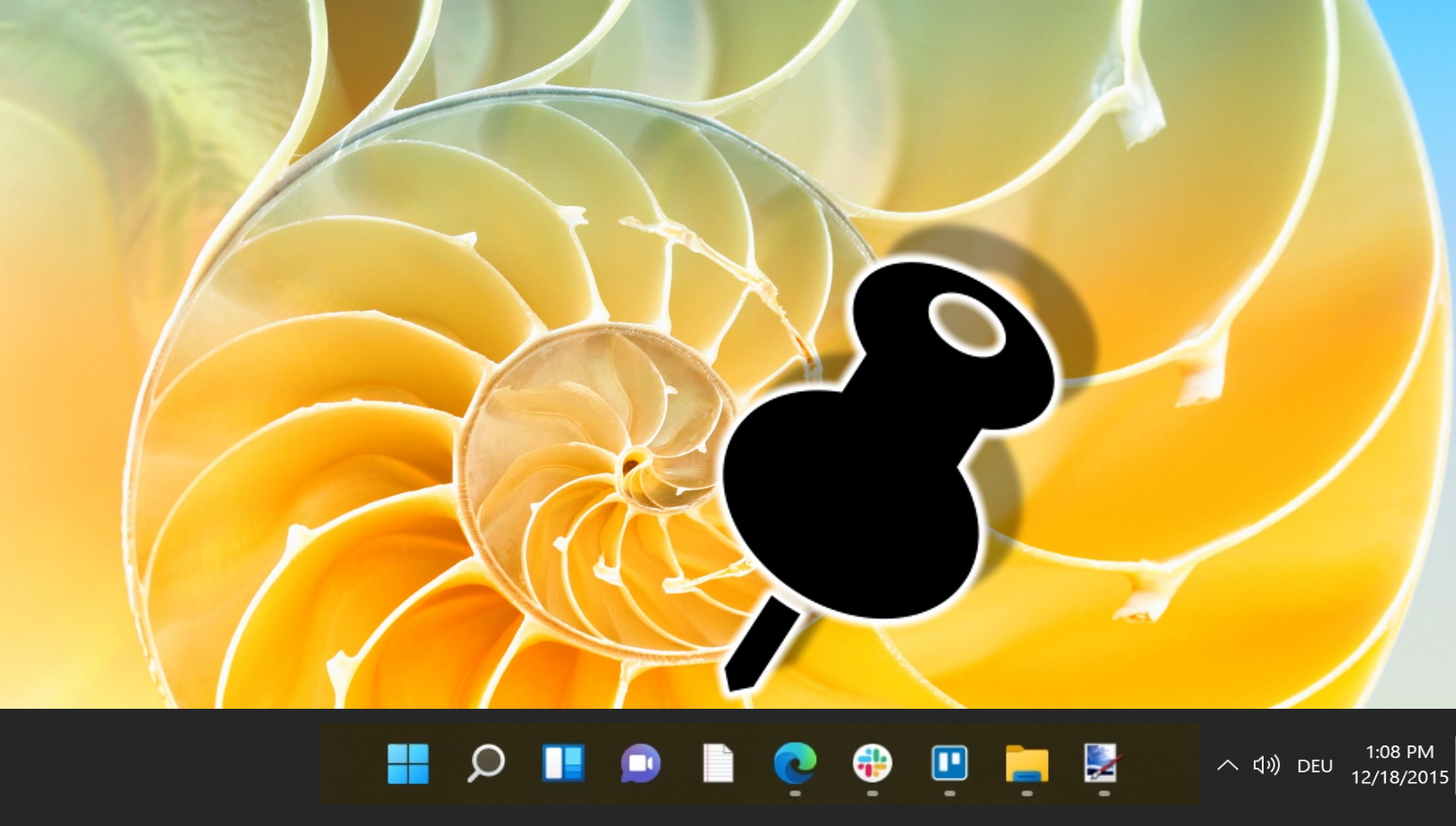1456x826 pixels.
Task: Open the last taskbar app with pen
Action: click(x=1101, y=764)
